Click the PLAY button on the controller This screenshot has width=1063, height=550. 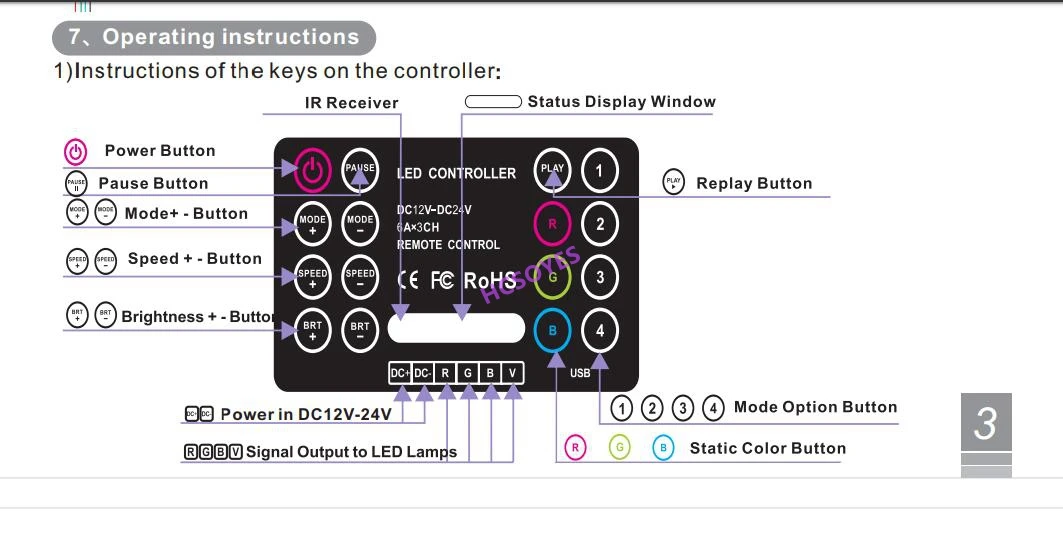point(553,170)
